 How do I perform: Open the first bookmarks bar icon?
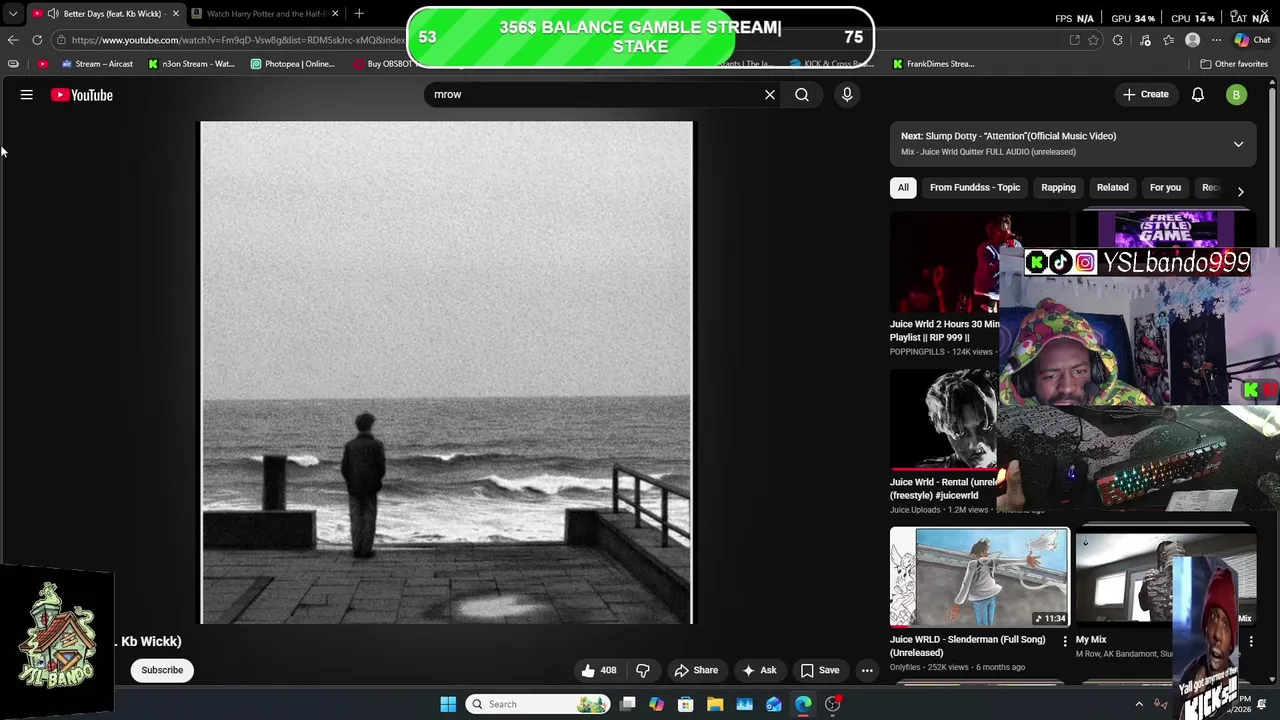coord(13,64)
